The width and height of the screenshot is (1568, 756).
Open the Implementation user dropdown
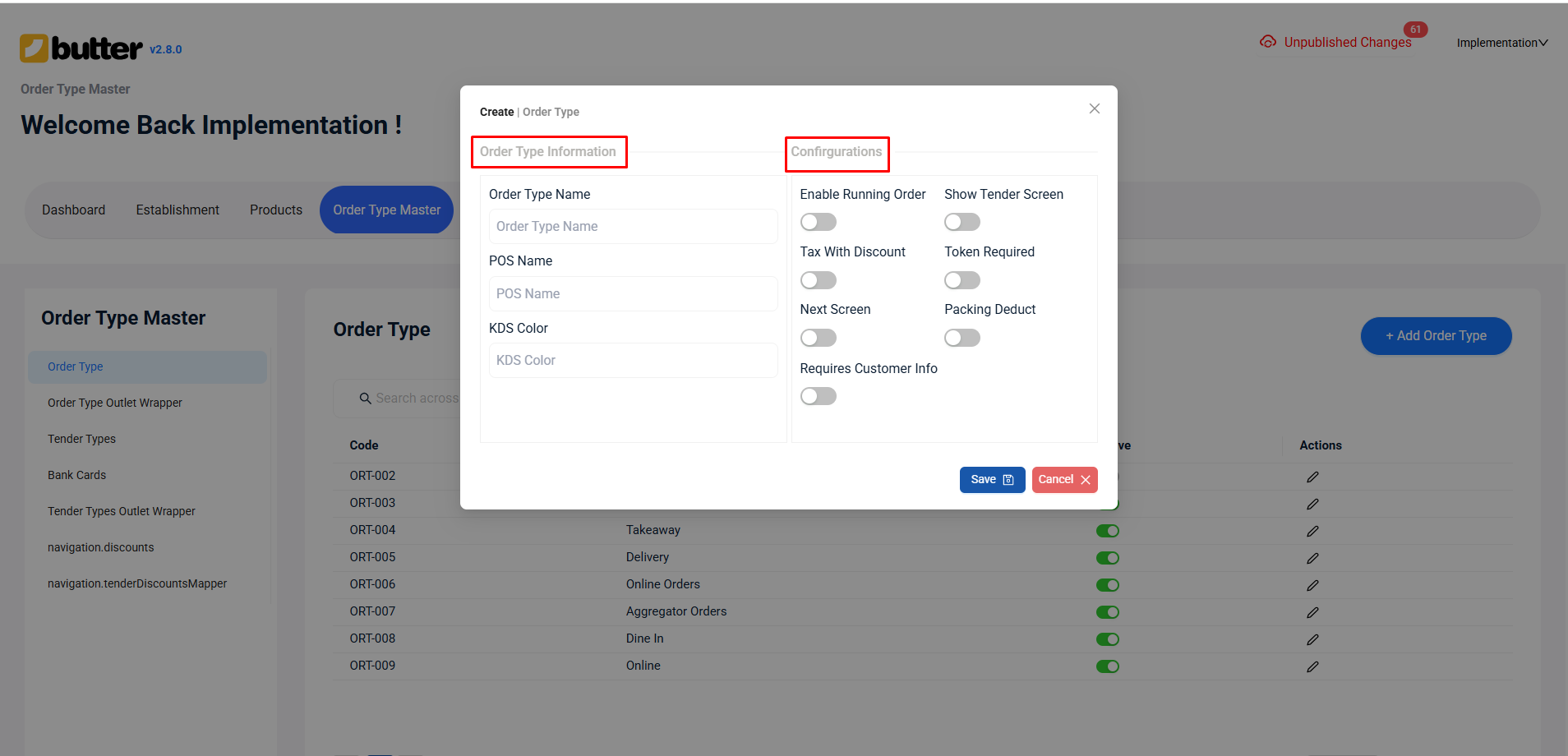[x=1501, y=43]
